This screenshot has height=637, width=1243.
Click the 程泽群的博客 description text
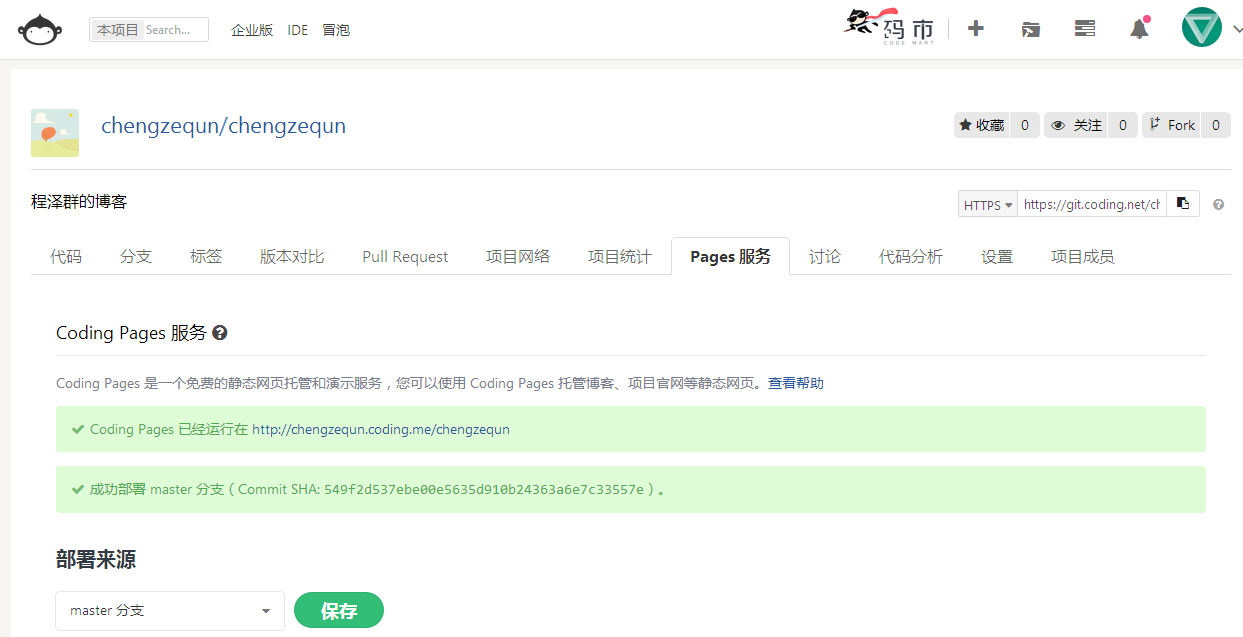tap(79, 201)
